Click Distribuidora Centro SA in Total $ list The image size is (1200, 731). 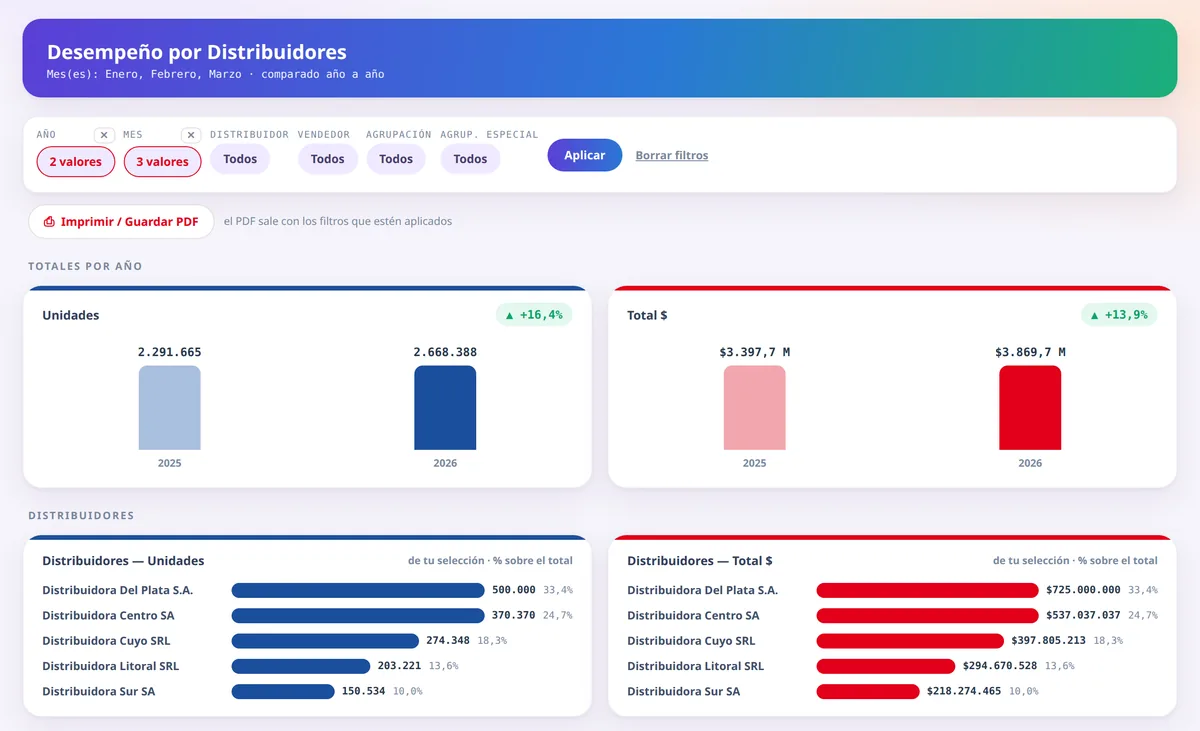pos(693,615)
